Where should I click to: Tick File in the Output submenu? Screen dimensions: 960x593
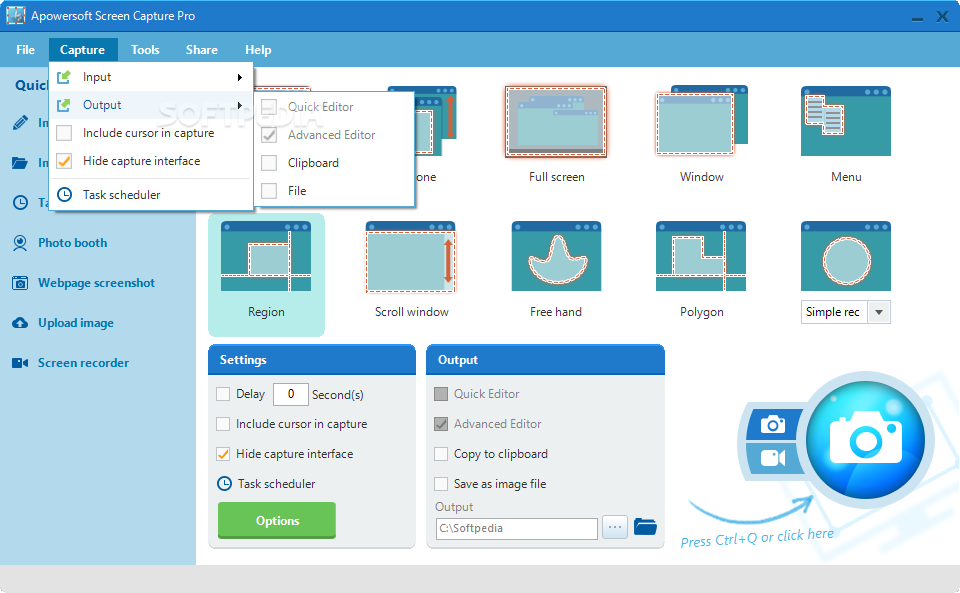269,191
